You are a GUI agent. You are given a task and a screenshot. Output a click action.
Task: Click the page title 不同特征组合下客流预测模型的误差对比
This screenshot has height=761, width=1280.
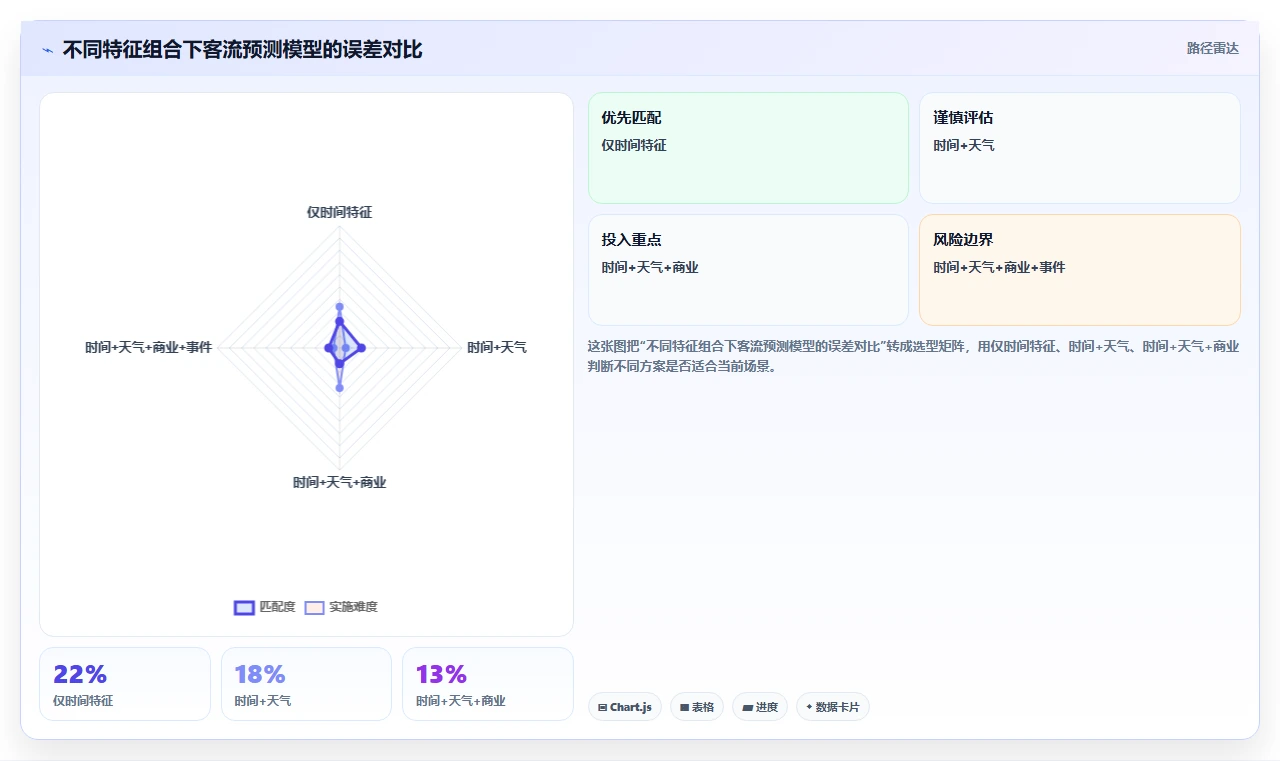243,49
